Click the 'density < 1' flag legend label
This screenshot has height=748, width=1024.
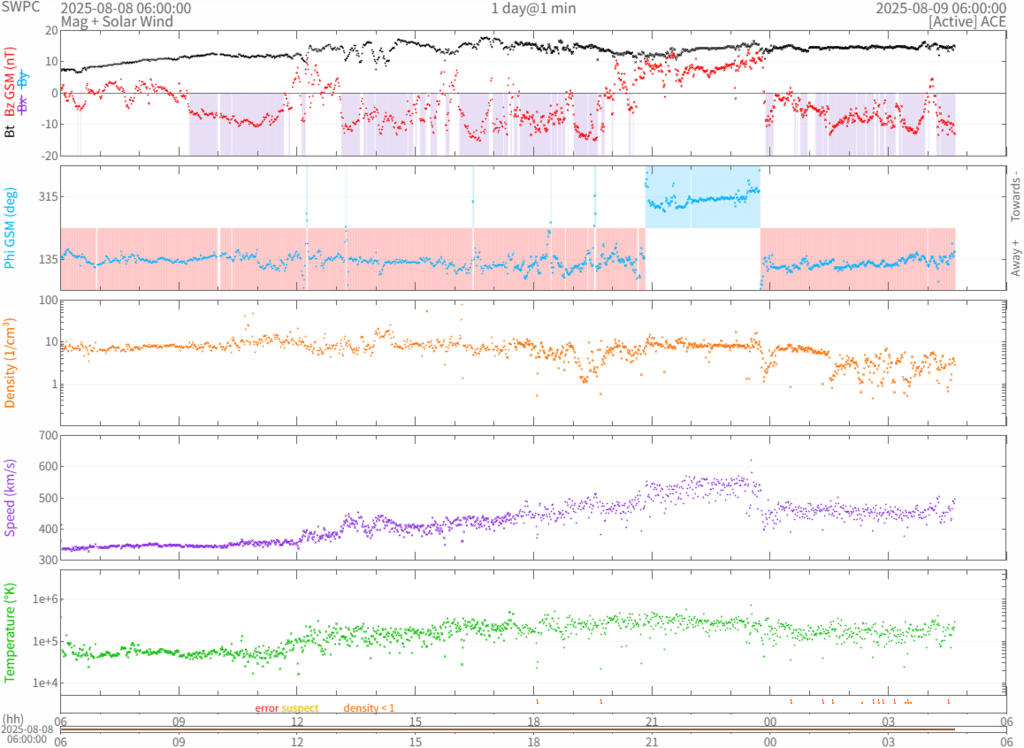tap(369, 708)
